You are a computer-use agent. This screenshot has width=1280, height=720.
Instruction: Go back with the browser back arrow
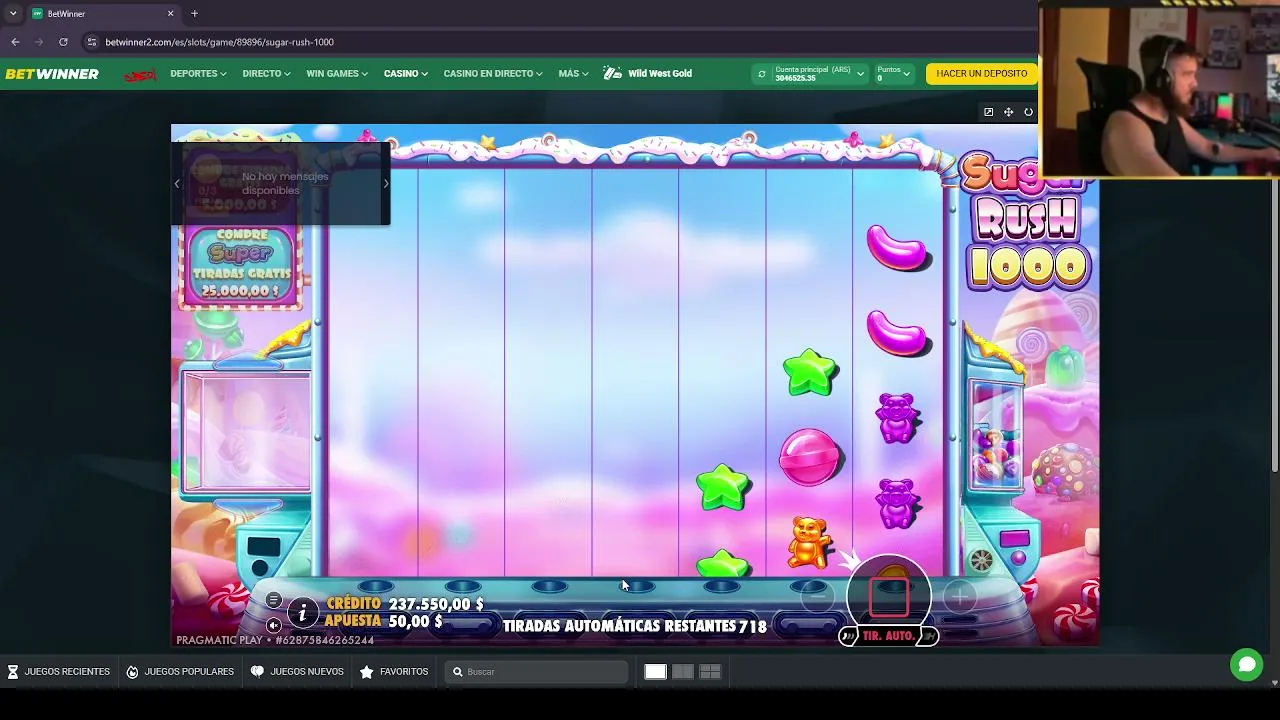[x=15, y=42]
